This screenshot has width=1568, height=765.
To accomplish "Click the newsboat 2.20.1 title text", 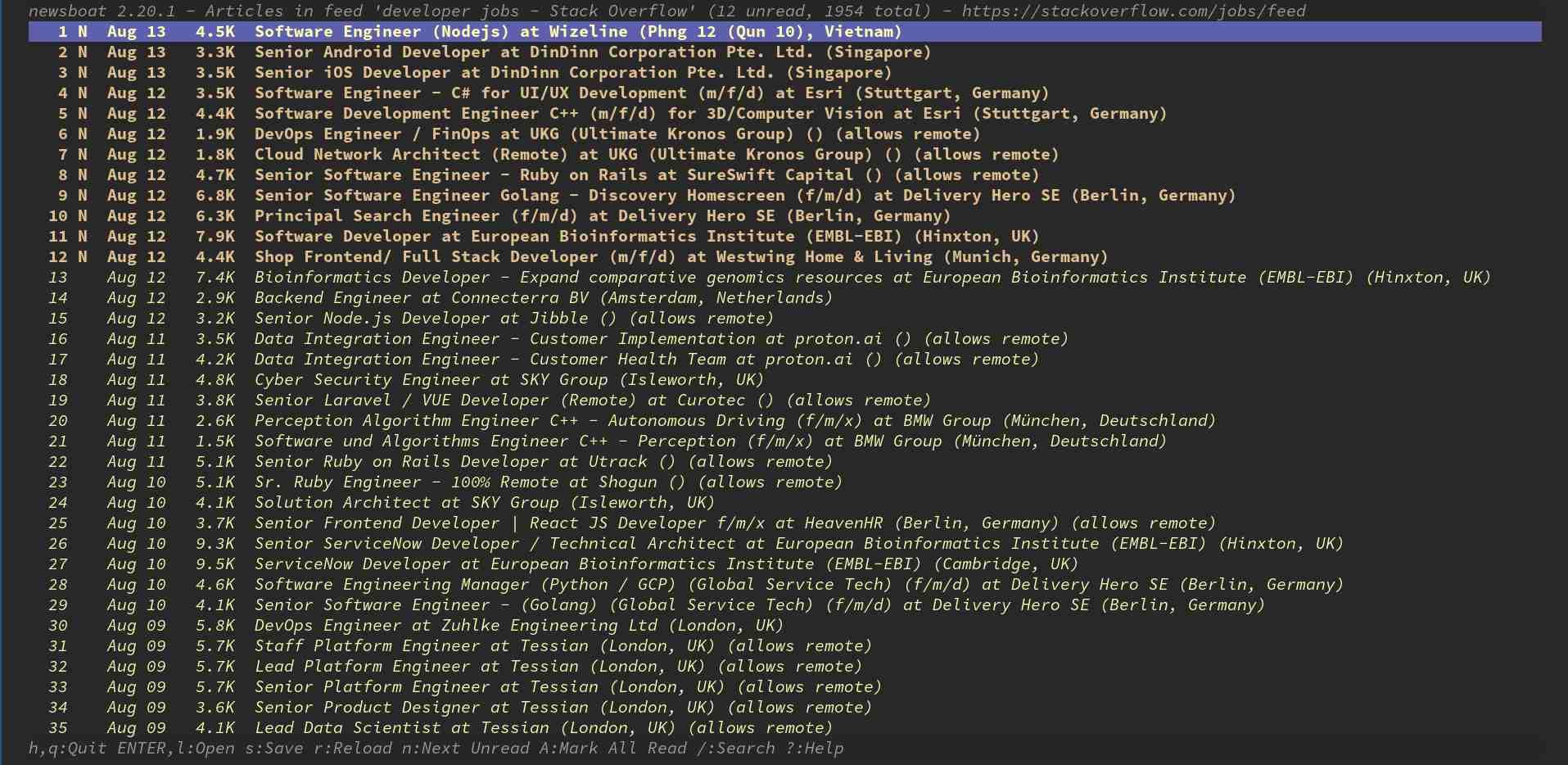I will pyautogui.click(x=102, y=11).
